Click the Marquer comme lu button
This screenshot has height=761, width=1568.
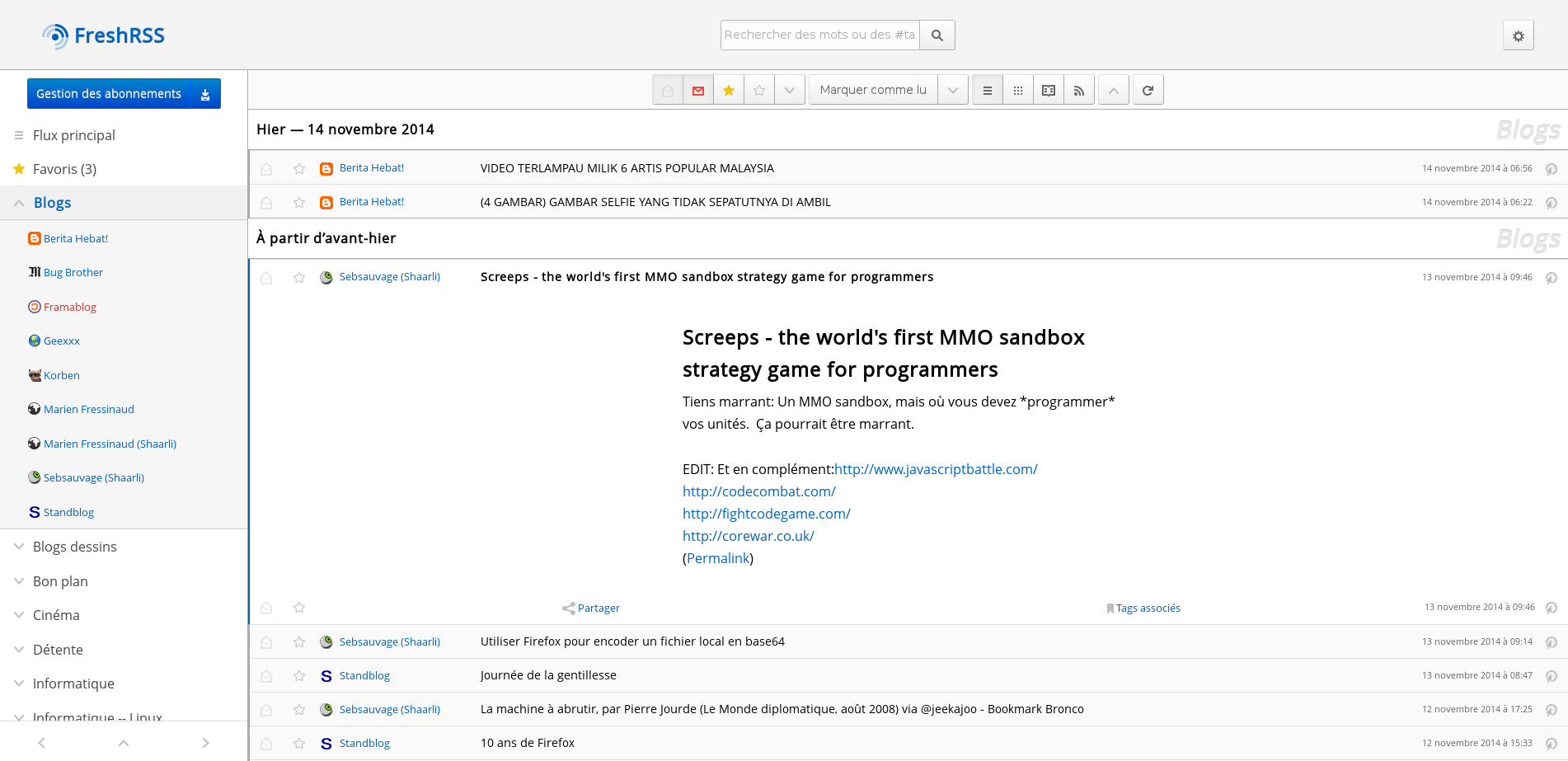[872, 91]
